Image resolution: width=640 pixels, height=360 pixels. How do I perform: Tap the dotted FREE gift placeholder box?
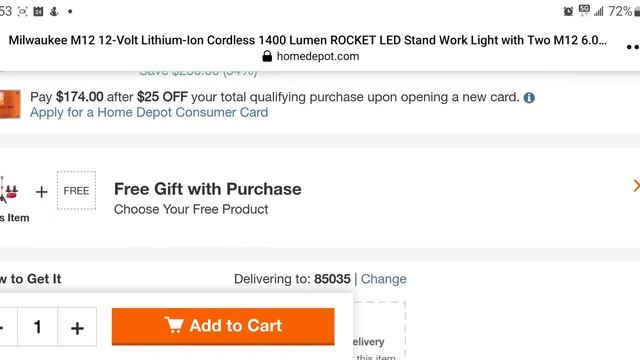tap(76, 191)
